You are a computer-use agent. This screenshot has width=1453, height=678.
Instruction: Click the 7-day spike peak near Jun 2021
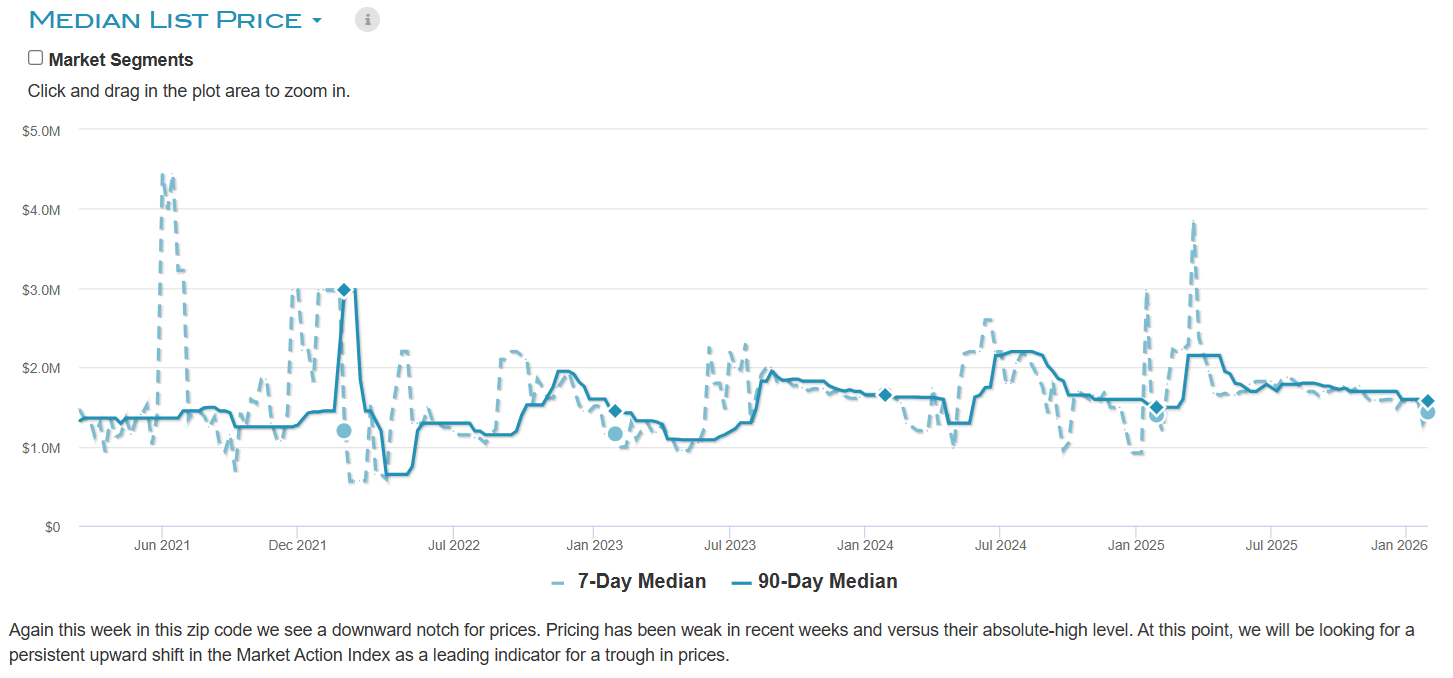[163, 176]
